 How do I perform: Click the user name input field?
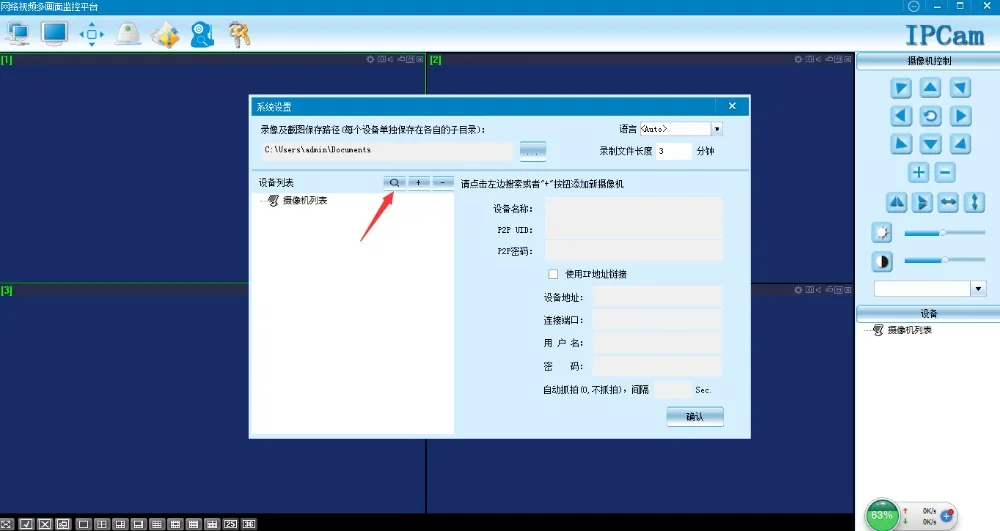click(658, 343)
